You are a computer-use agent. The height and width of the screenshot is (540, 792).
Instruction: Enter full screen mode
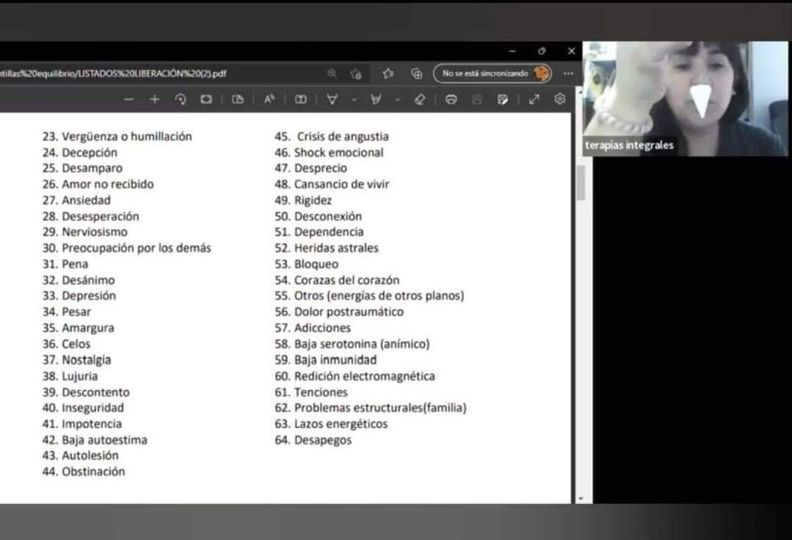tap(534, 99)
